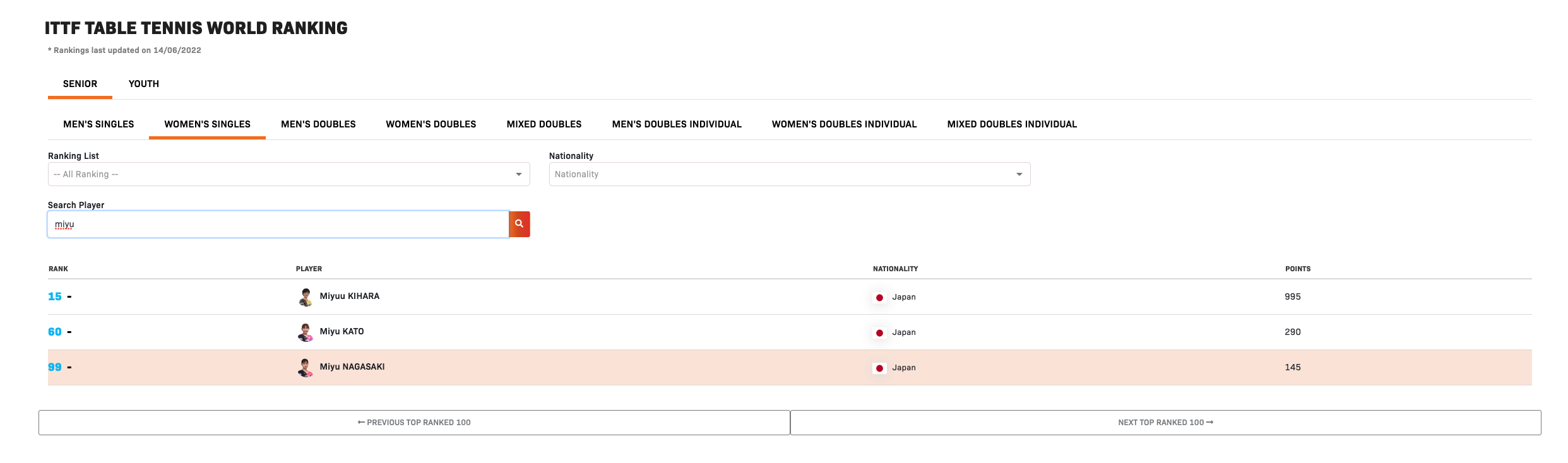The height and width of the screenshot is (463, 1568).
Task: Click Miyu NAGASAKI's player avatar
Action: pos(306,368)
